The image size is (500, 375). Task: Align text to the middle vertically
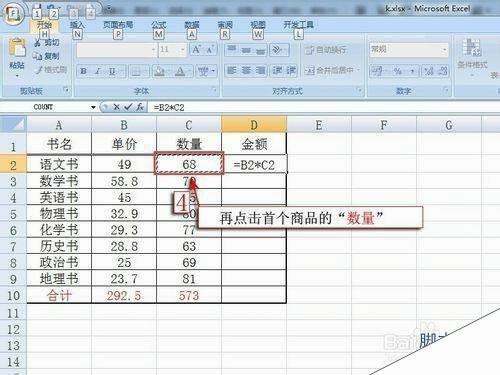(246, 50)
